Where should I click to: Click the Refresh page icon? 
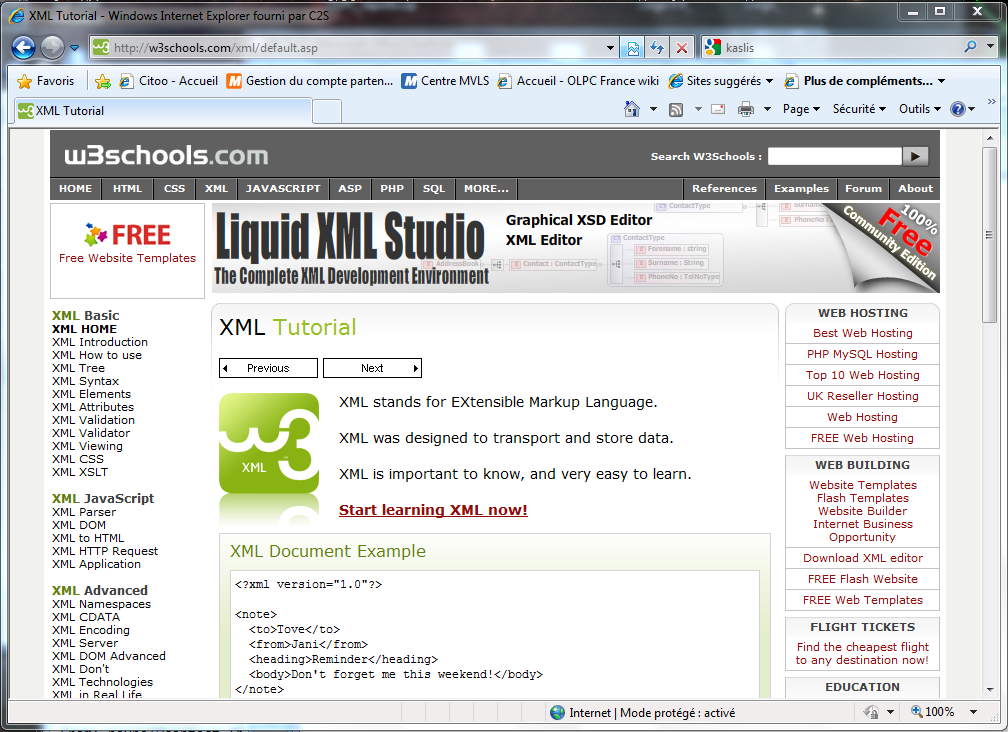pos(657,48)
